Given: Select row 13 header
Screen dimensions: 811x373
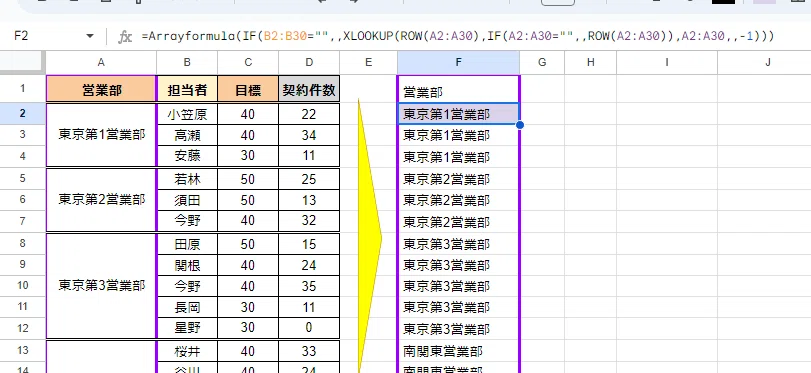Looking at the screenshot, I should pyautogui.click(x=23, y=351).
